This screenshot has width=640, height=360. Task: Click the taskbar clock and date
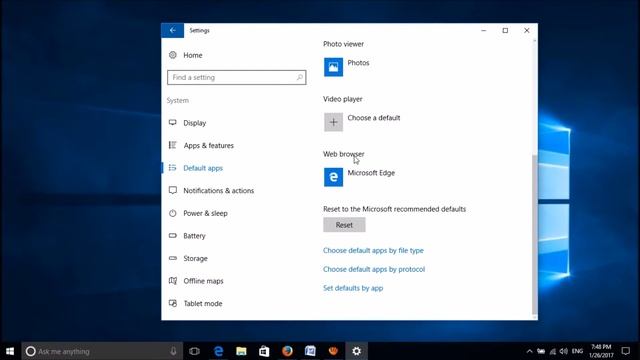click(601, 351)
